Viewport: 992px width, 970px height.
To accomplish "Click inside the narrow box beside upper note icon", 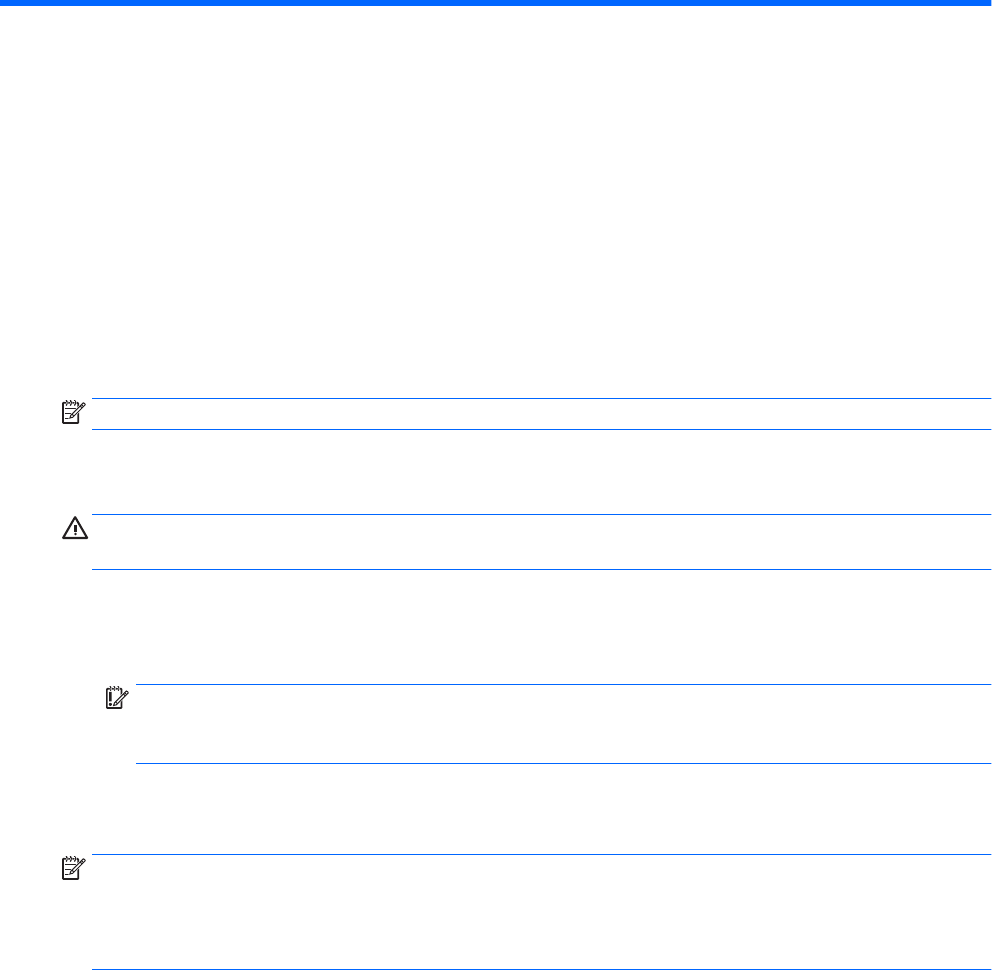I will [542, 414].
